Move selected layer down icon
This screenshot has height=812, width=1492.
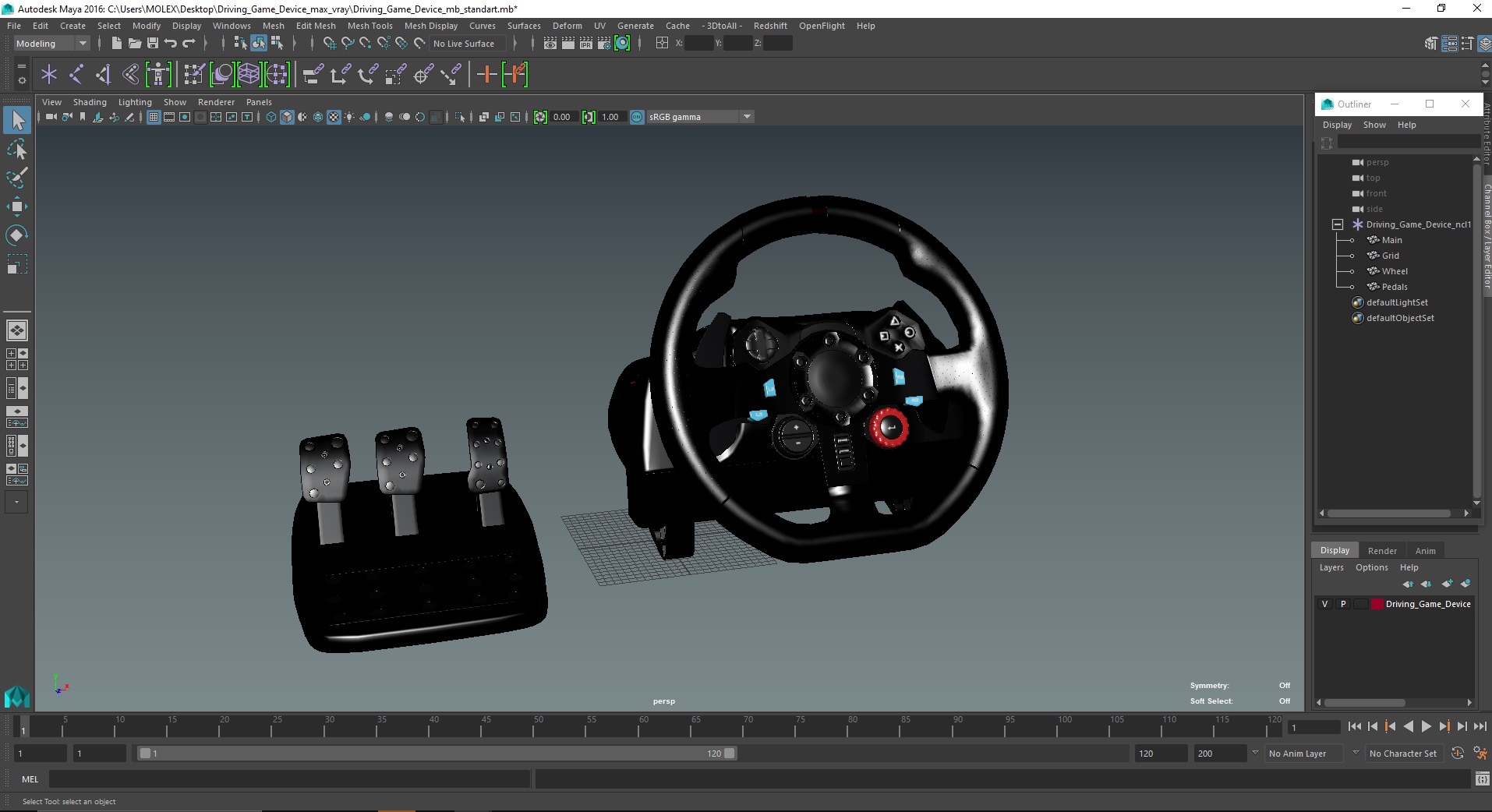pyautogui.click(x=1427, y=584)
